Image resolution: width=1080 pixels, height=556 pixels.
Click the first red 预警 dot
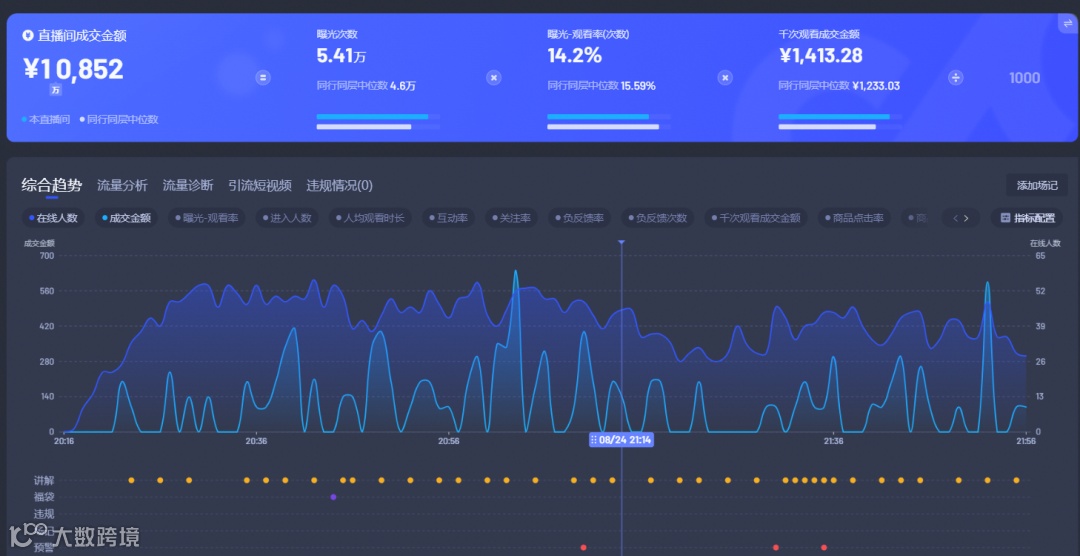[x=583, y=548]
